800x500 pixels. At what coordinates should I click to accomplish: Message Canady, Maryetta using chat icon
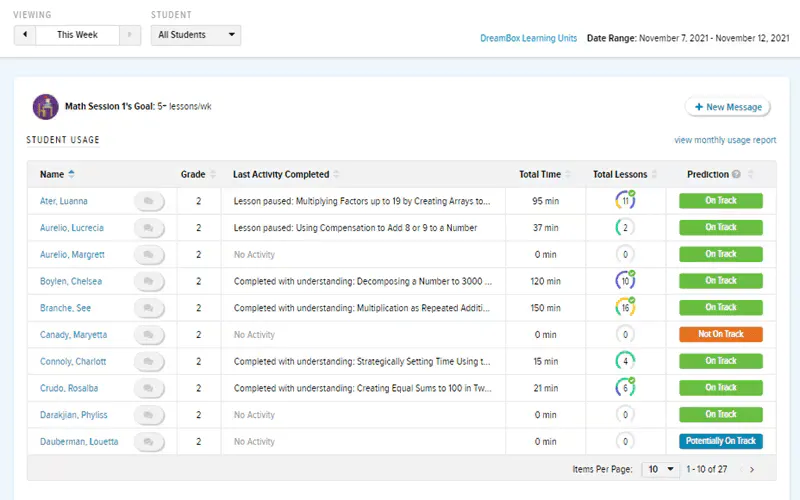149,335
